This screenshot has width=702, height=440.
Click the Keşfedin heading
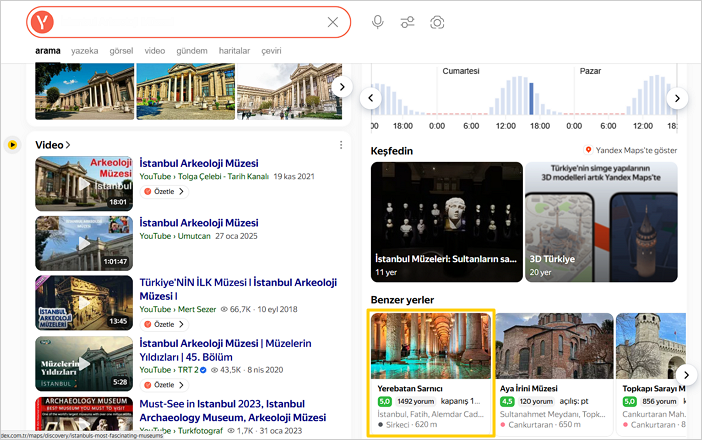pos(392,151)
